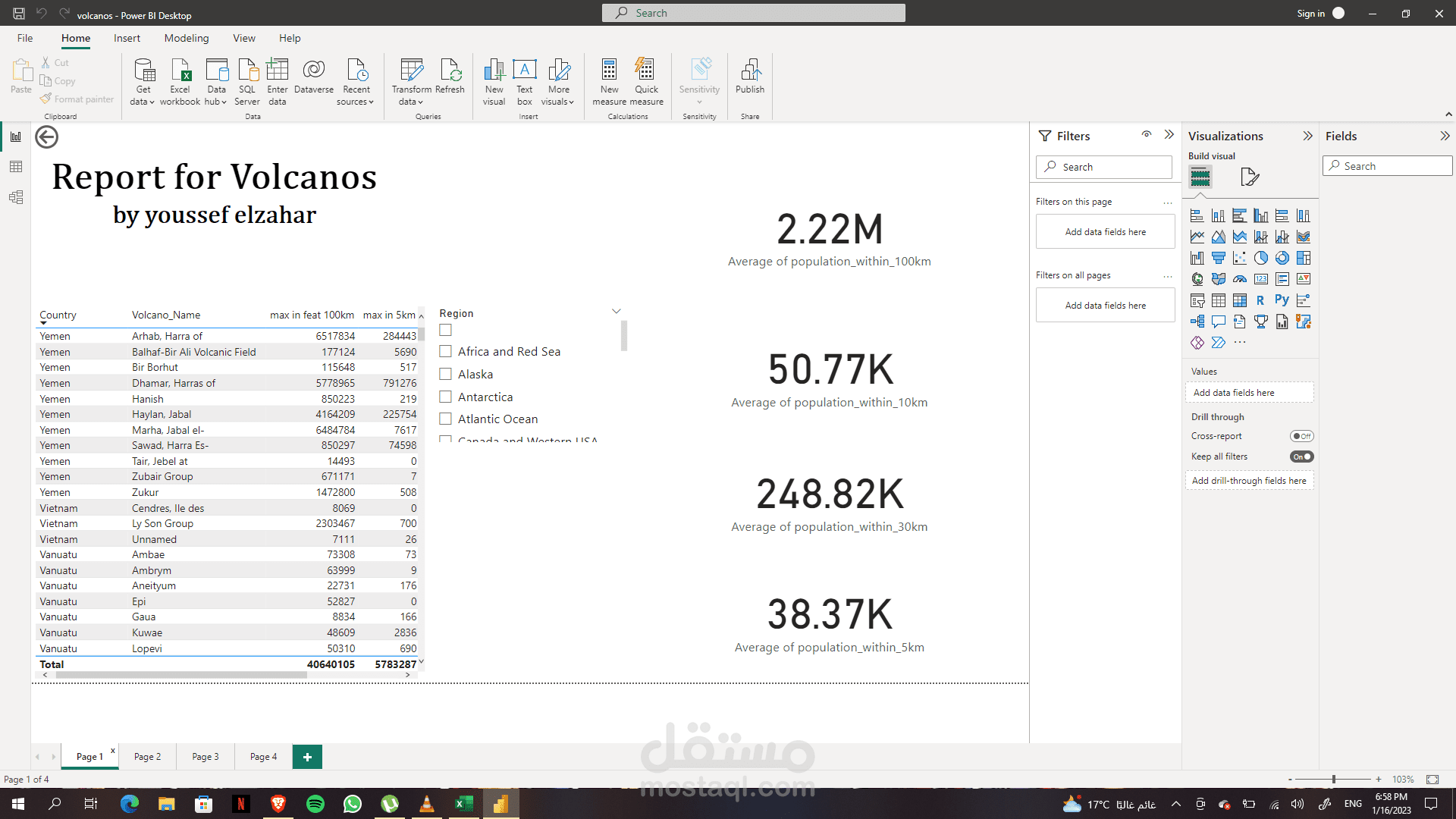
Task: Get more visuals via ellipsis icon
Action: pyautogui.click(x=1240, y=343)
